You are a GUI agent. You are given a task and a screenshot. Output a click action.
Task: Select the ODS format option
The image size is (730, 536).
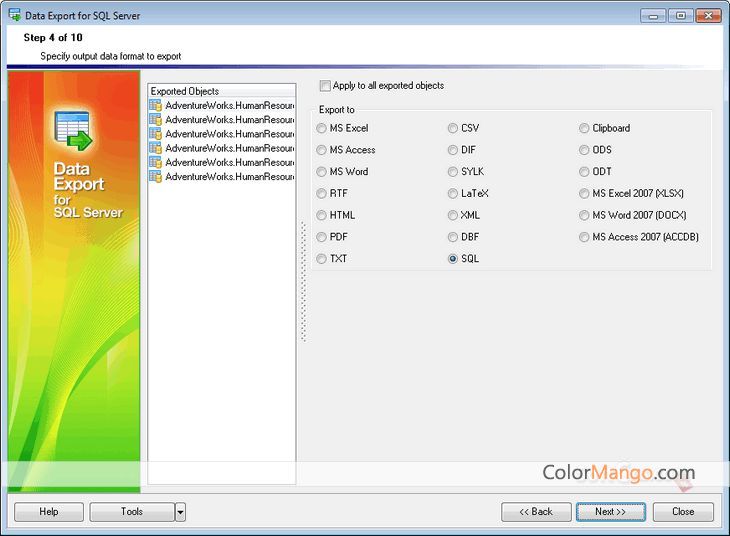click(584, 150)
